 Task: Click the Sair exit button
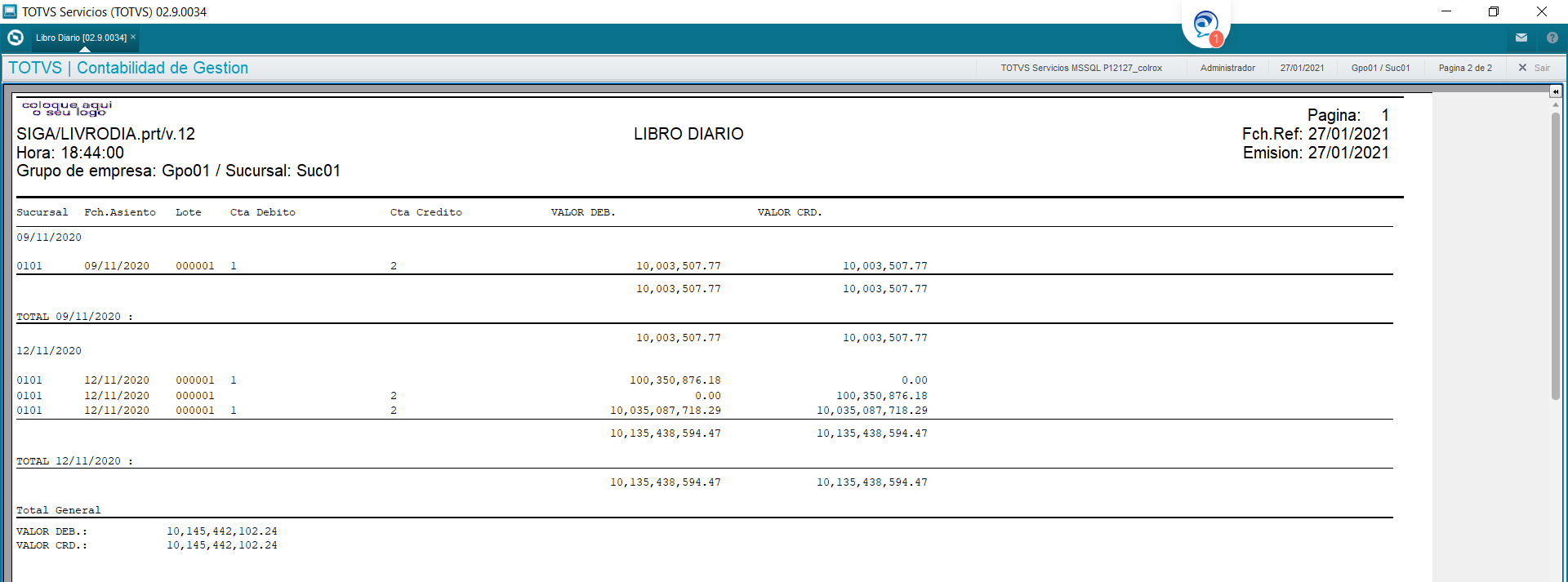[1535, 68]
